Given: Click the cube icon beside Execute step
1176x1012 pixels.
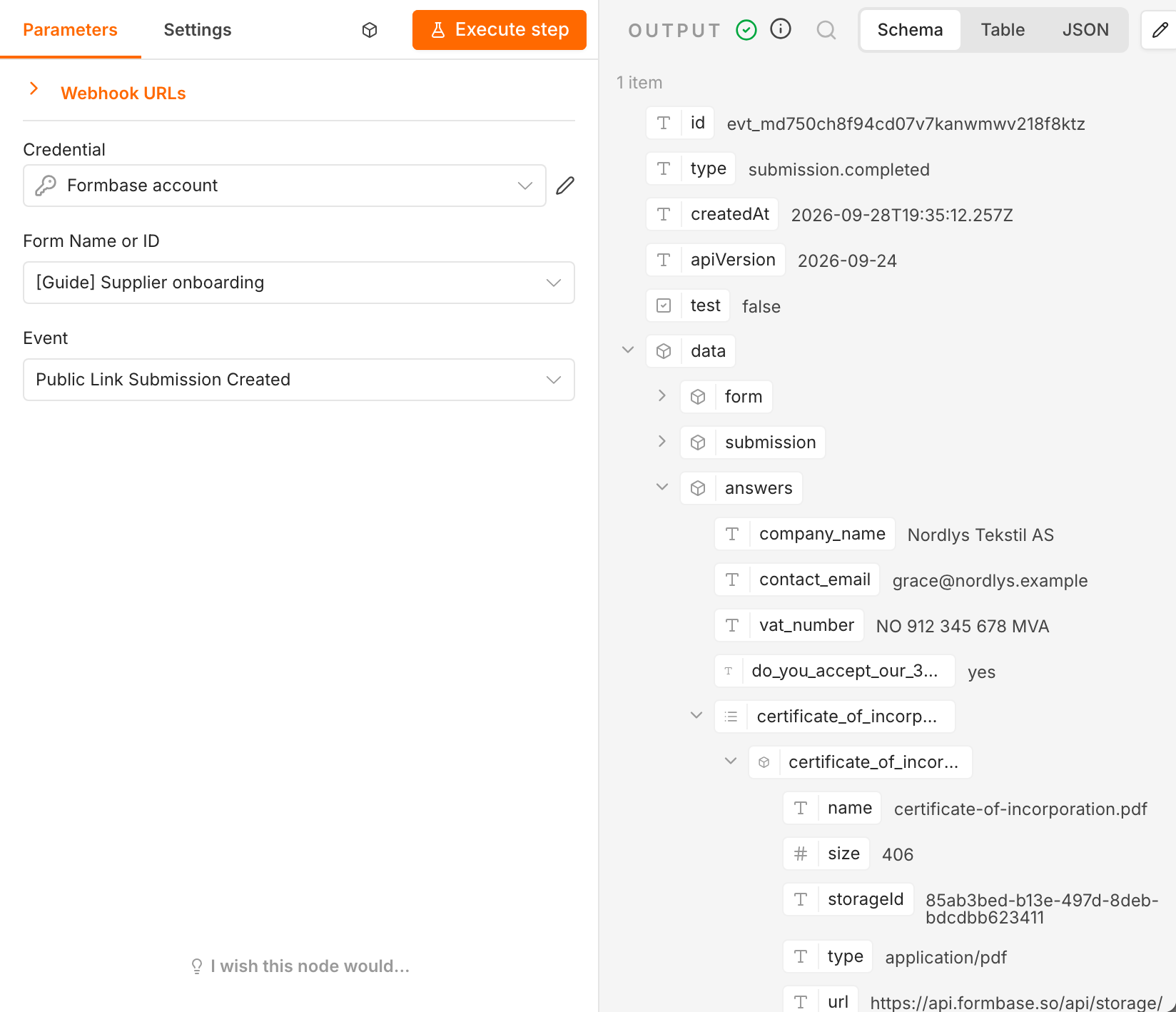Looking at the screenshot, I should coord(370,30).
